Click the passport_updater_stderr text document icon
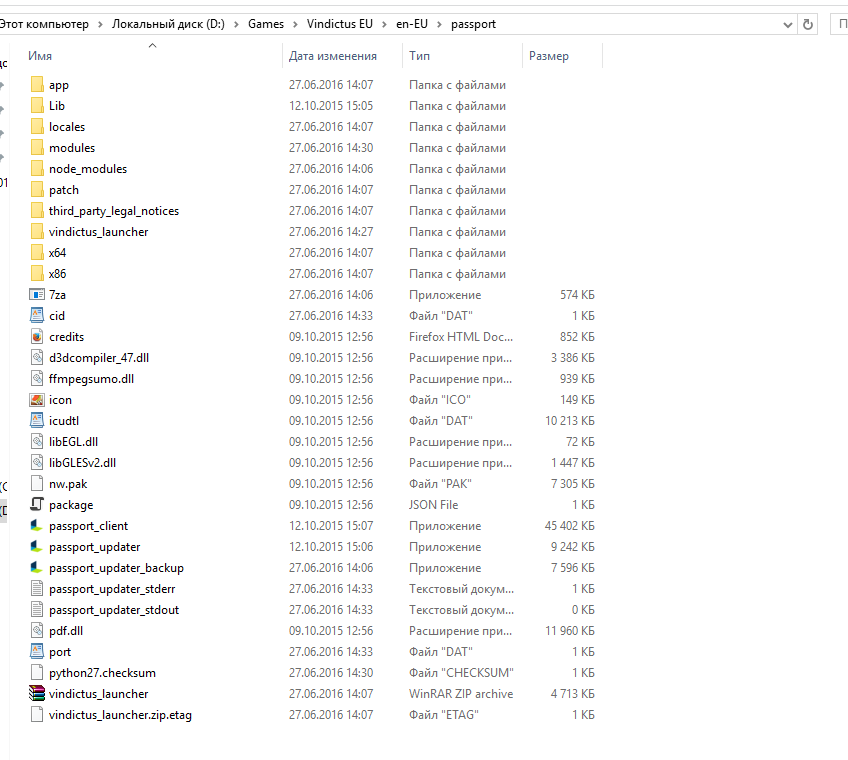The image size is (848, 760). [37, 589]
